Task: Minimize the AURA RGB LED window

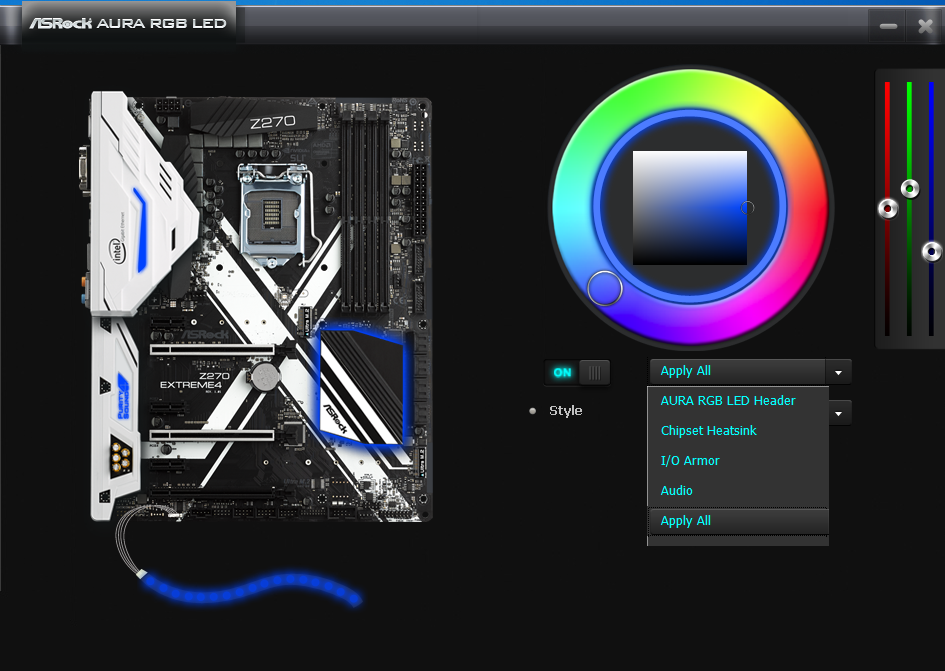Action: coord(888,27)
